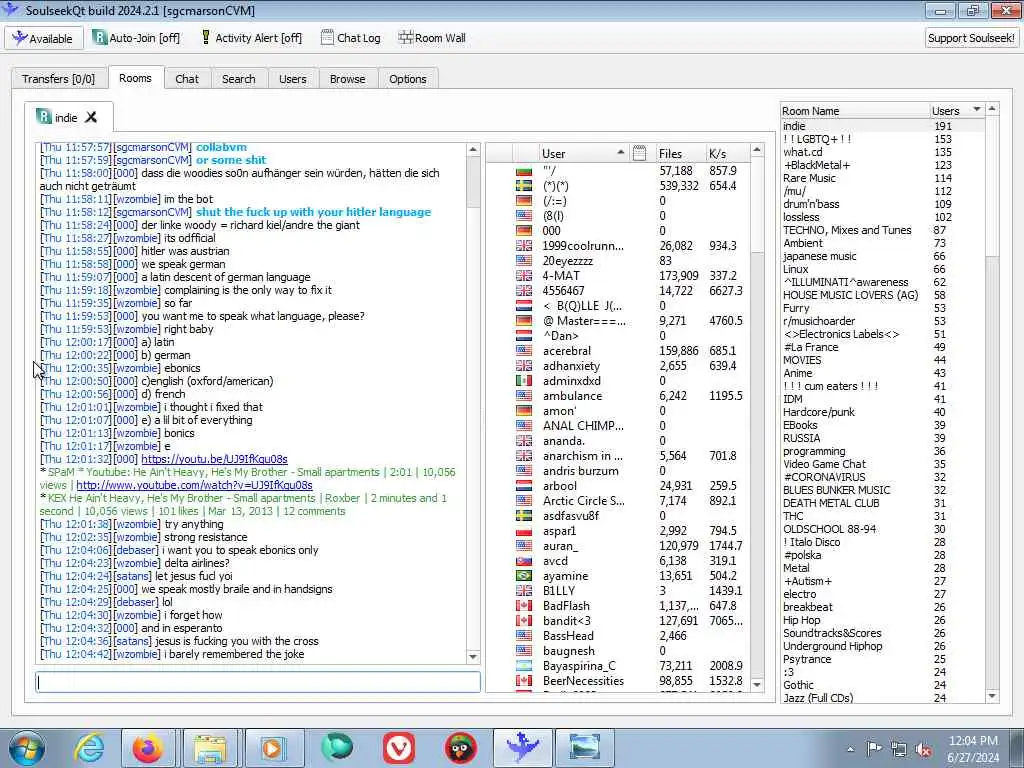This screenshot has width=1024, height=768.
Task: Switch to the Browse tab
Action: [x=347, y=78]
